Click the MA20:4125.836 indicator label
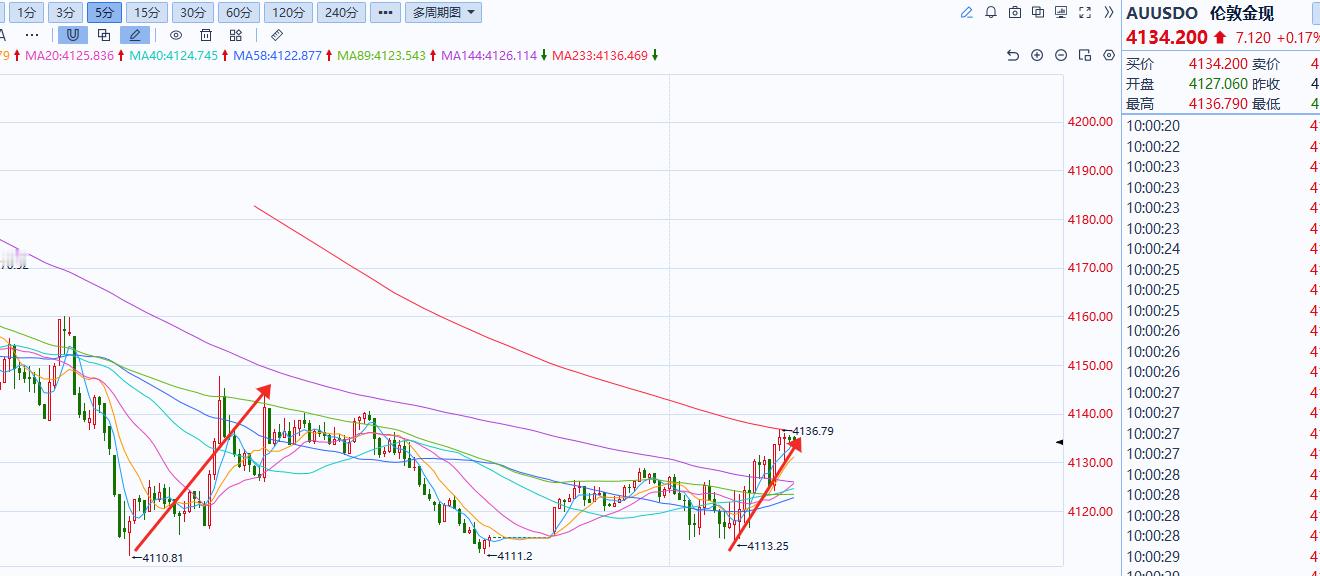This screenshot has height=576, width=1320. (70, 56)
